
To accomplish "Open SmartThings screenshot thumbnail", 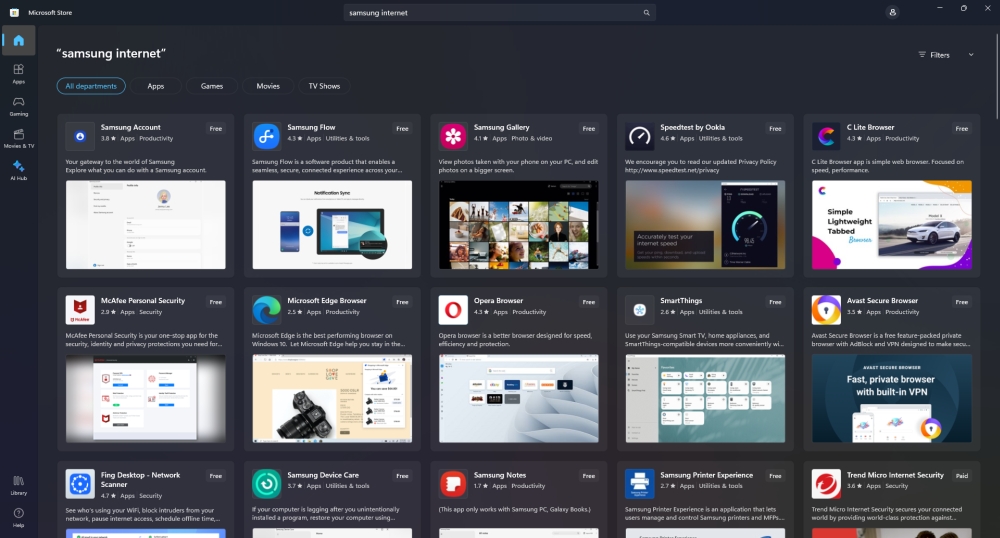I will pos(705,398).
